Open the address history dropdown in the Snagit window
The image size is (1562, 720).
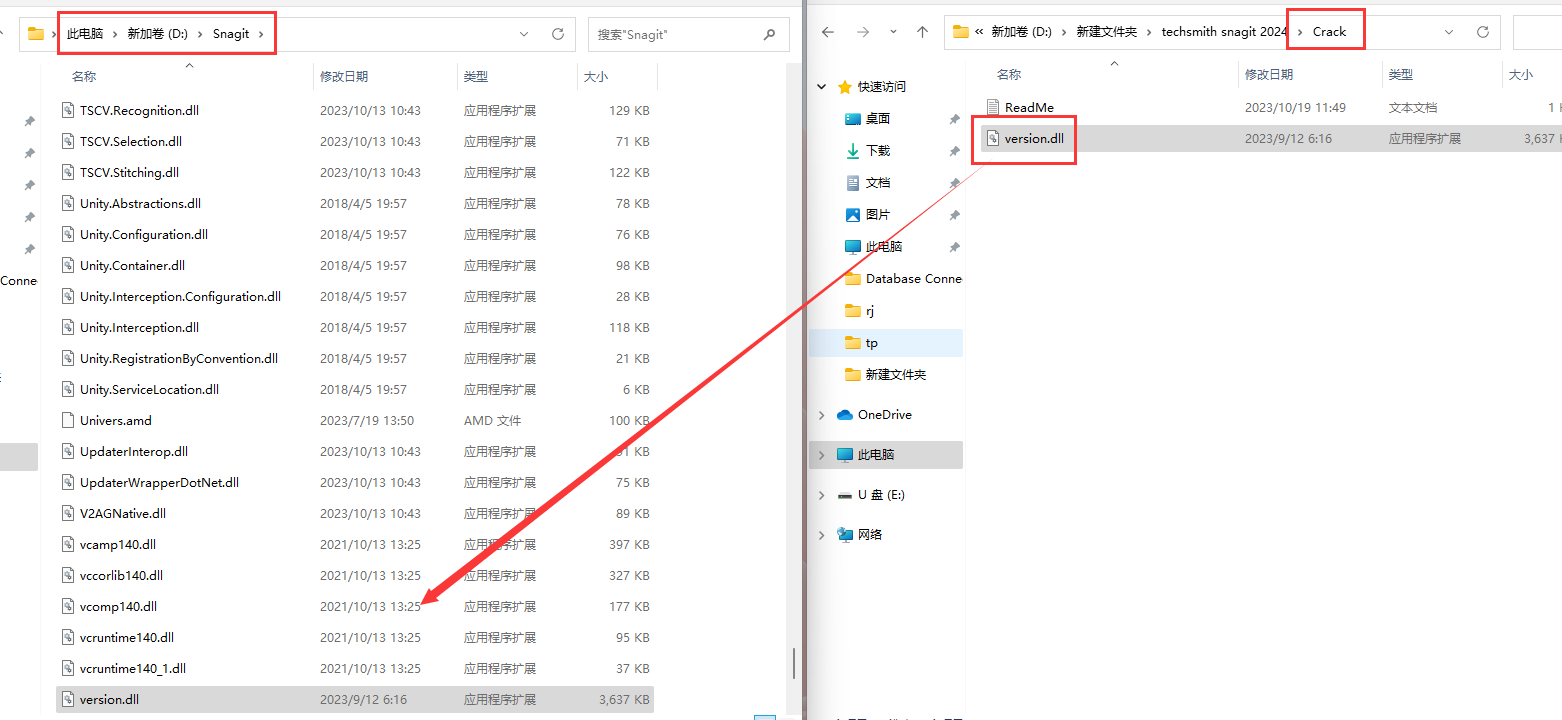[524, 34]
